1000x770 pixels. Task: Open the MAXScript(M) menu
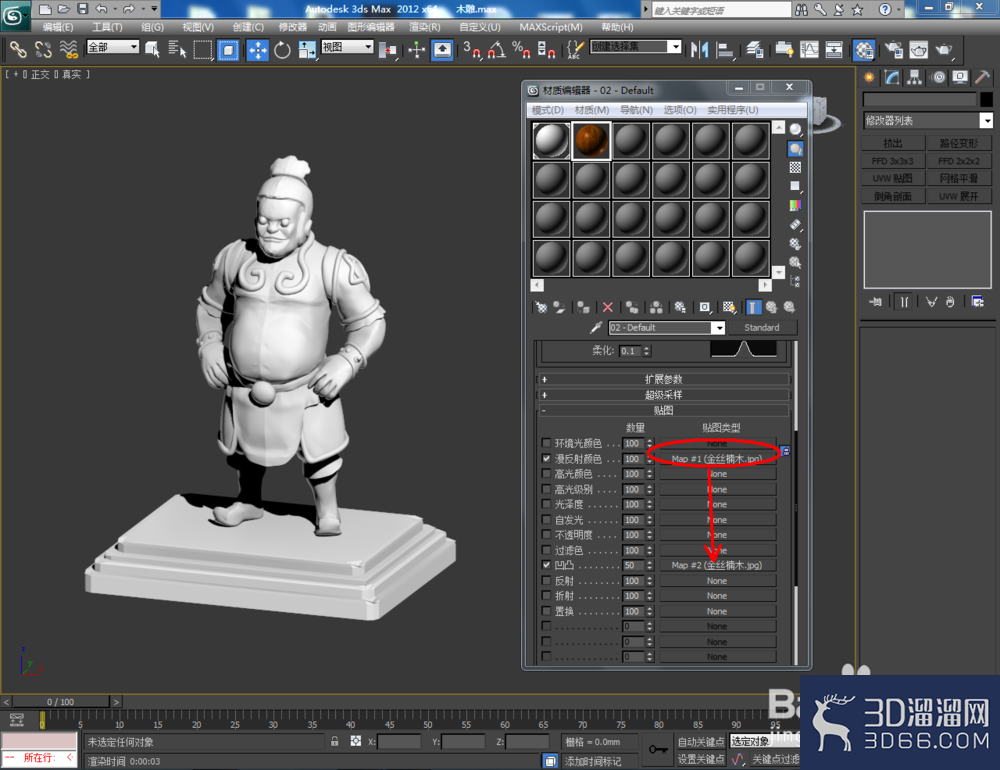551,27
